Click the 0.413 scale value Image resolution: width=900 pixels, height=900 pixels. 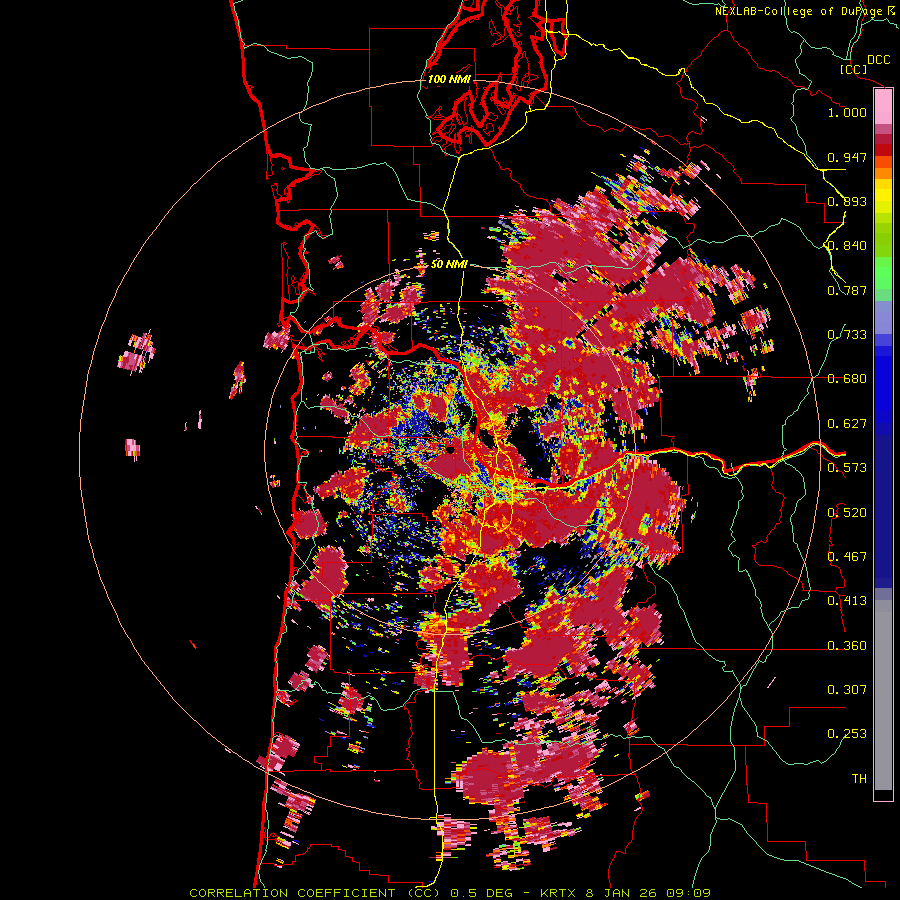pyautogui.click(x=847, y=600)
